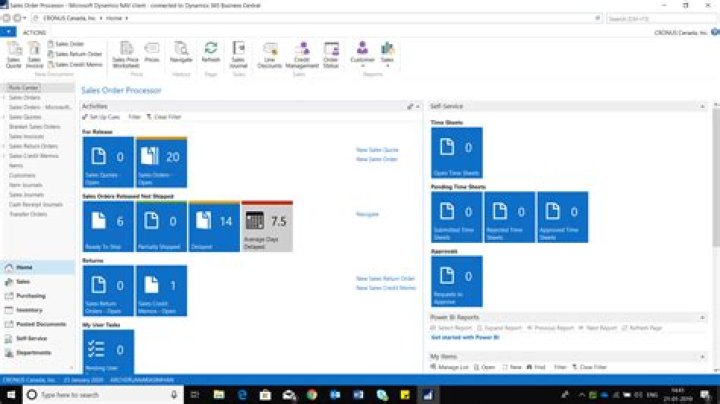The width and height of the screenshot is (720, 404).
Task: Click the Navigate ribbon icon
Action: (181, 52)
